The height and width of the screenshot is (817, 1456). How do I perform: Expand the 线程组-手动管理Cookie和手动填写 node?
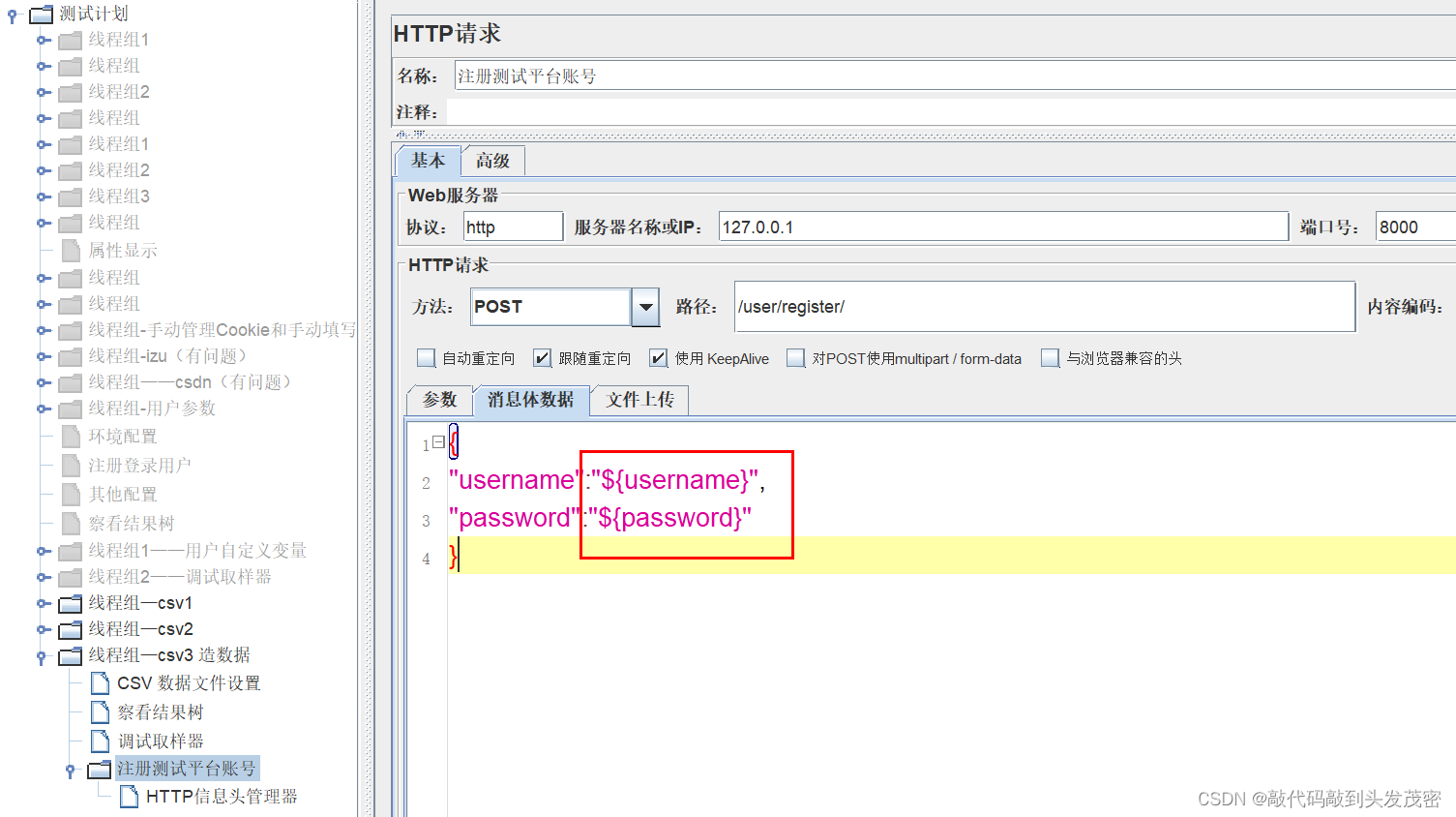[x=42, y=330]
